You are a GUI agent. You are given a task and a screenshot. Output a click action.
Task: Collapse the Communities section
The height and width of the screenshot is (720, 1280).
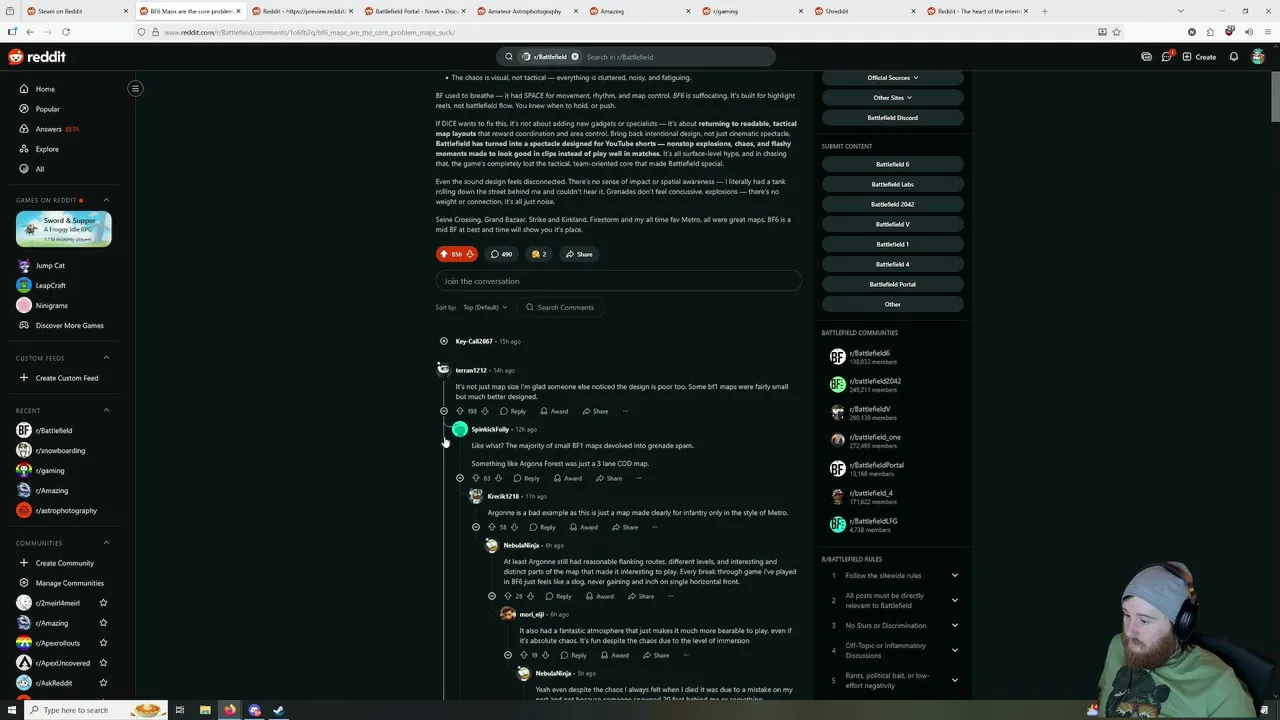tap(106, 543)
